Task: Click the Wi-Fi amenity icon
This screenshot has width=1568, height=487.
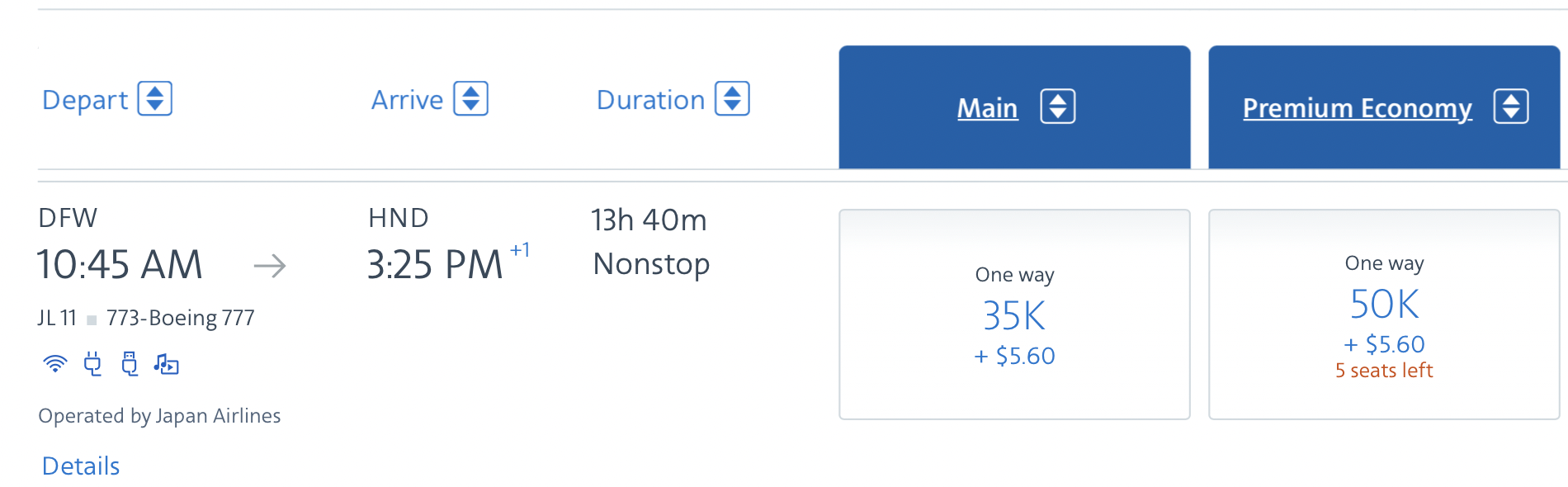Action: coord(55,363)
